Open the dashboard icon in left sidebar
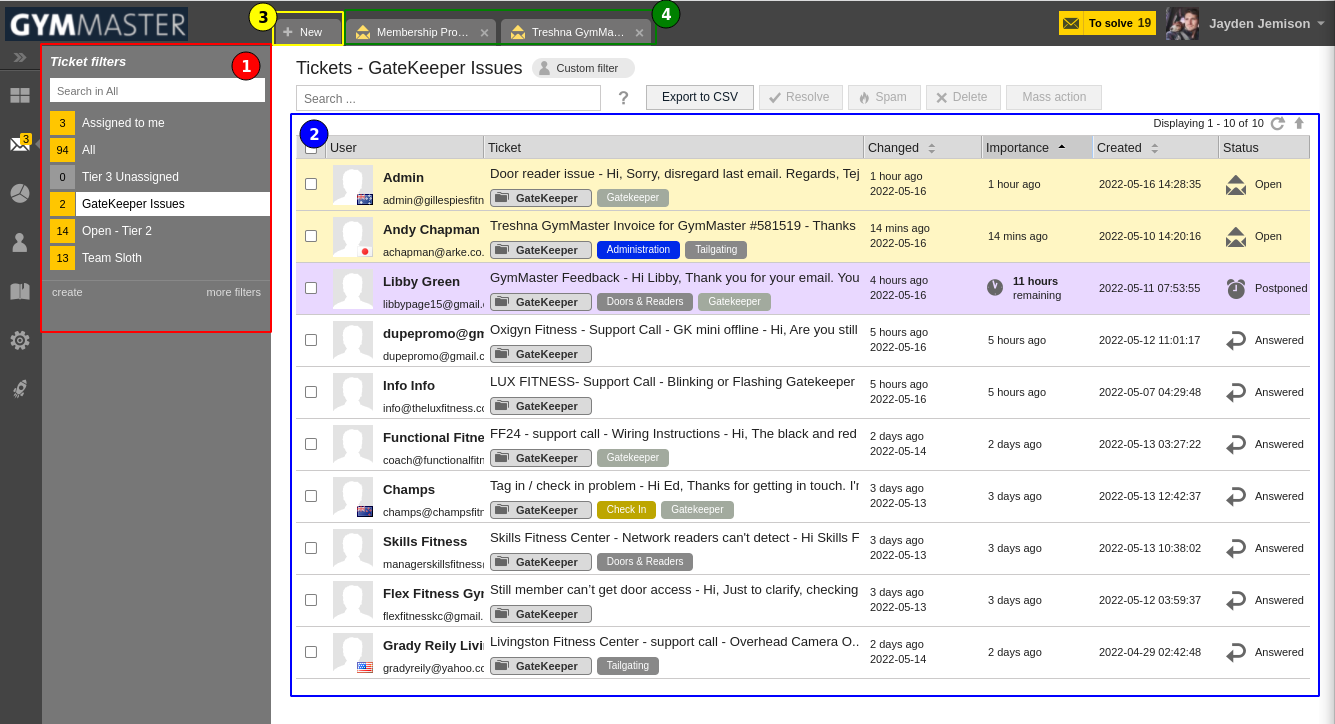 click(20, 96)
